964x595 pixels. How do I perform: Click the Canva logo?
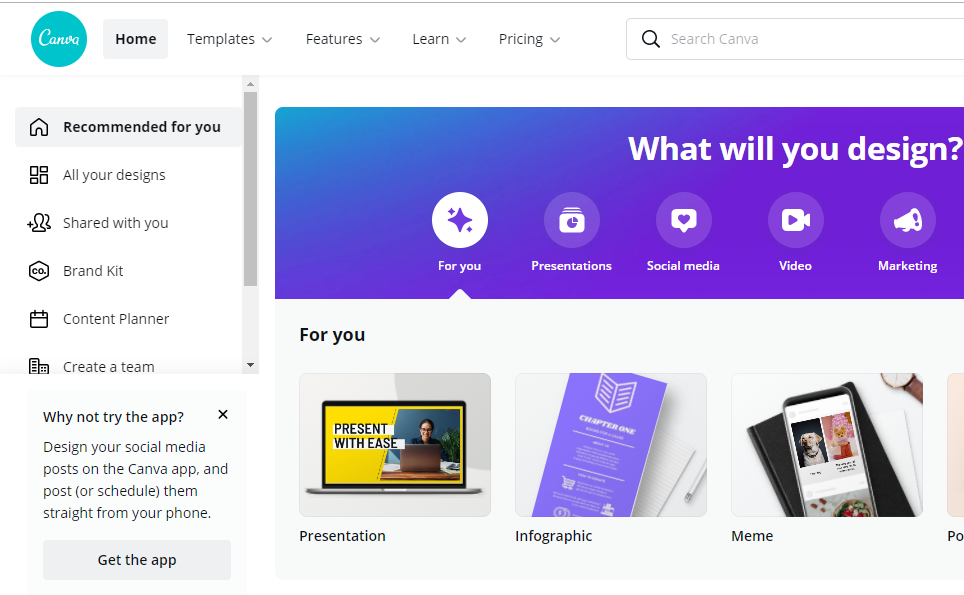pos(59,39)
